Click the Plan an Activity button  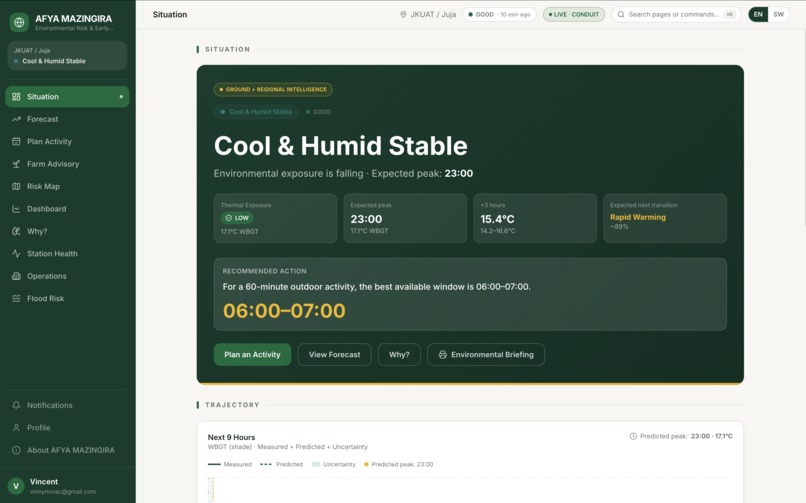[252, 355]
